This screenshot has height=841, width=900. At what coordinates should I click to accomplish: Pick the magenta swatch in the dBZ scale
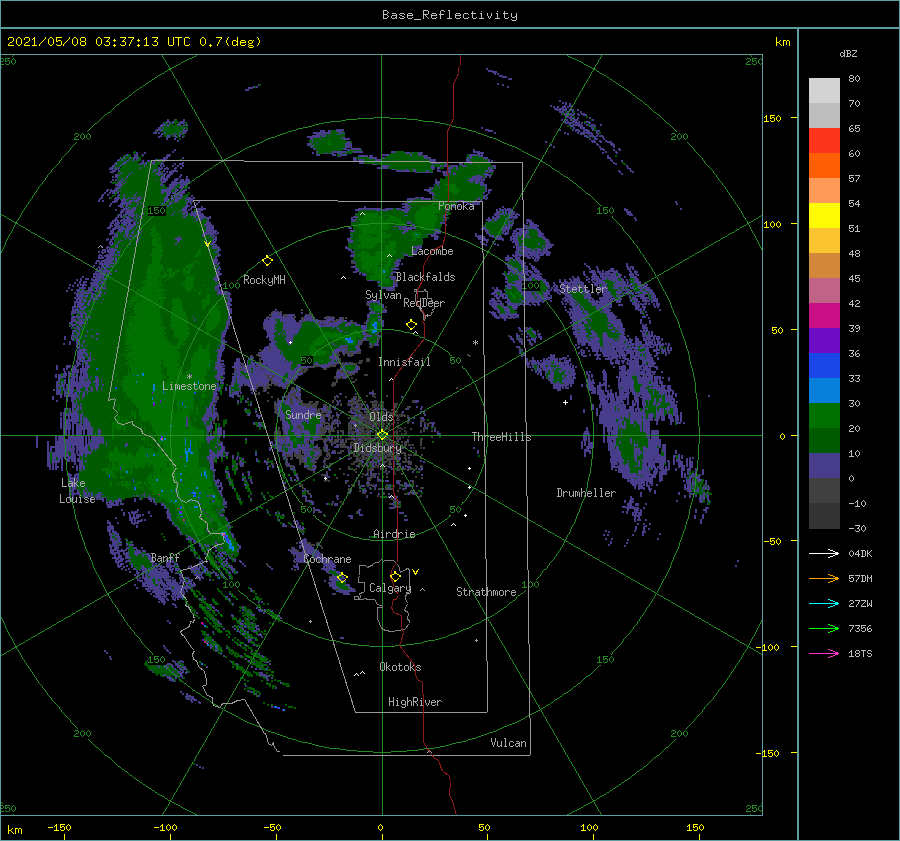pyautogui.click(x=824, y=316)
